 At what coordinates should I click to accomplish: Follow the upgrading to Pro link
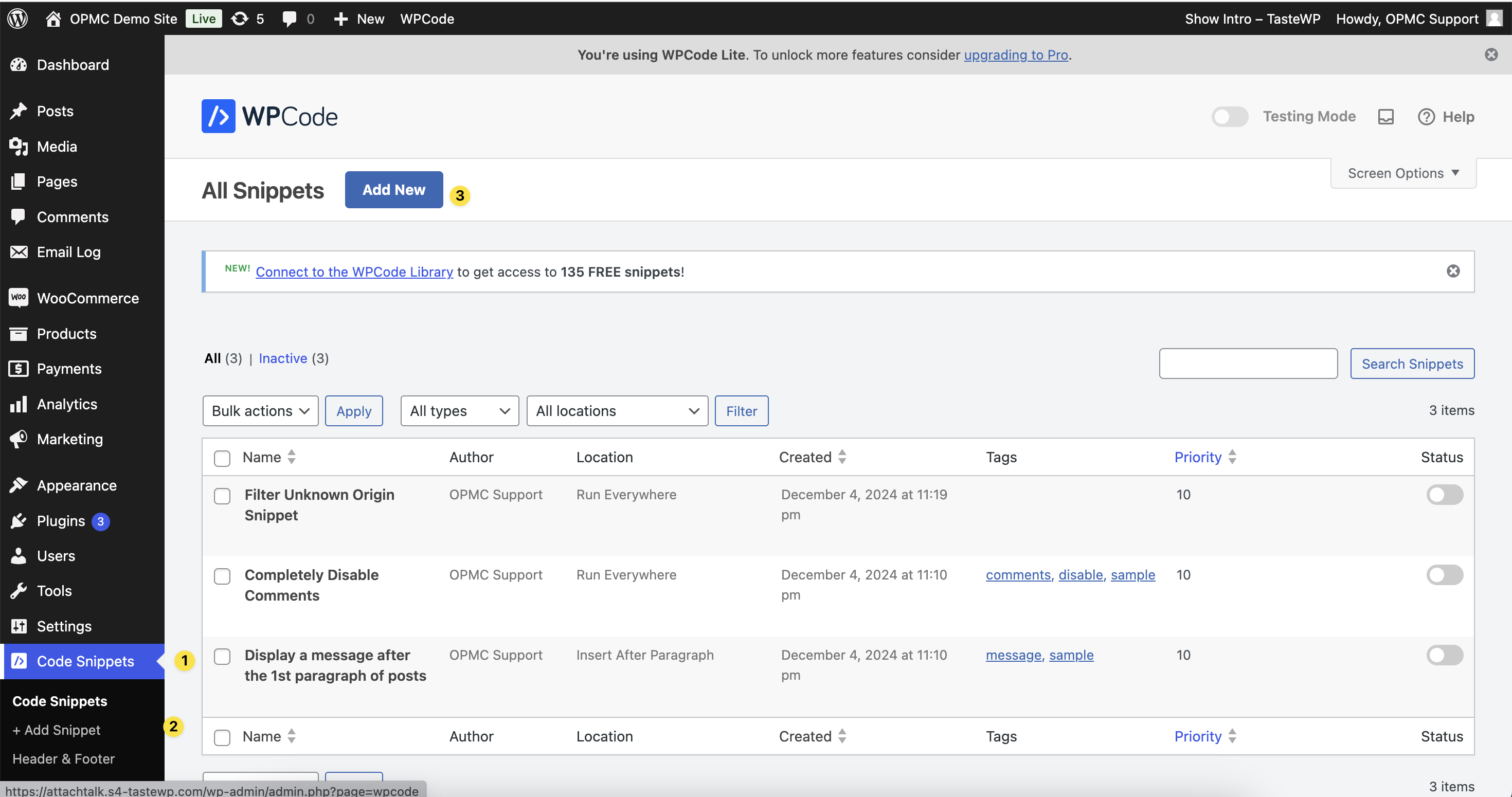[x=1016, y=55]
